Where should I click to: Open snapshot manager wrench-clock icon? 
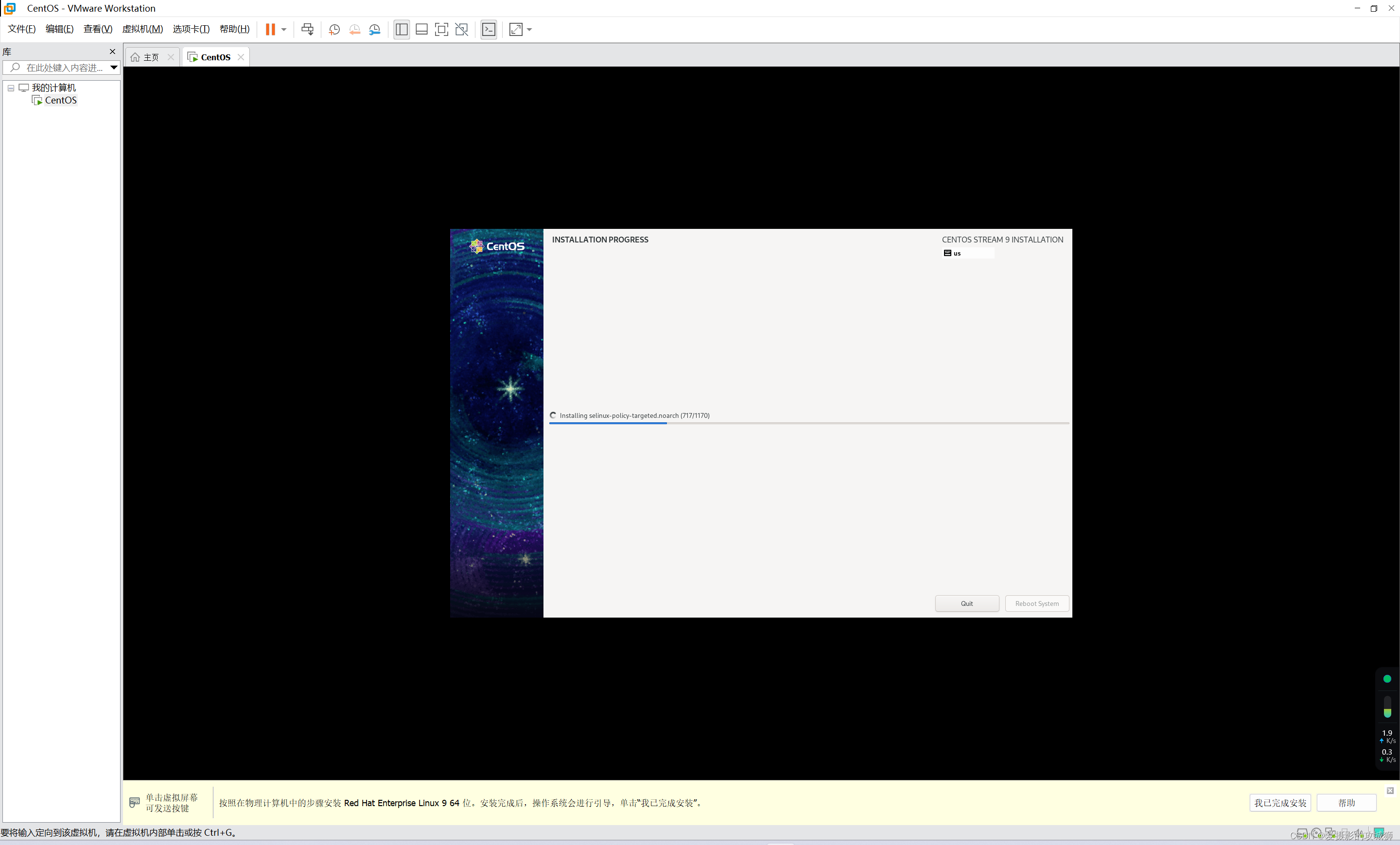coord(374,30)
